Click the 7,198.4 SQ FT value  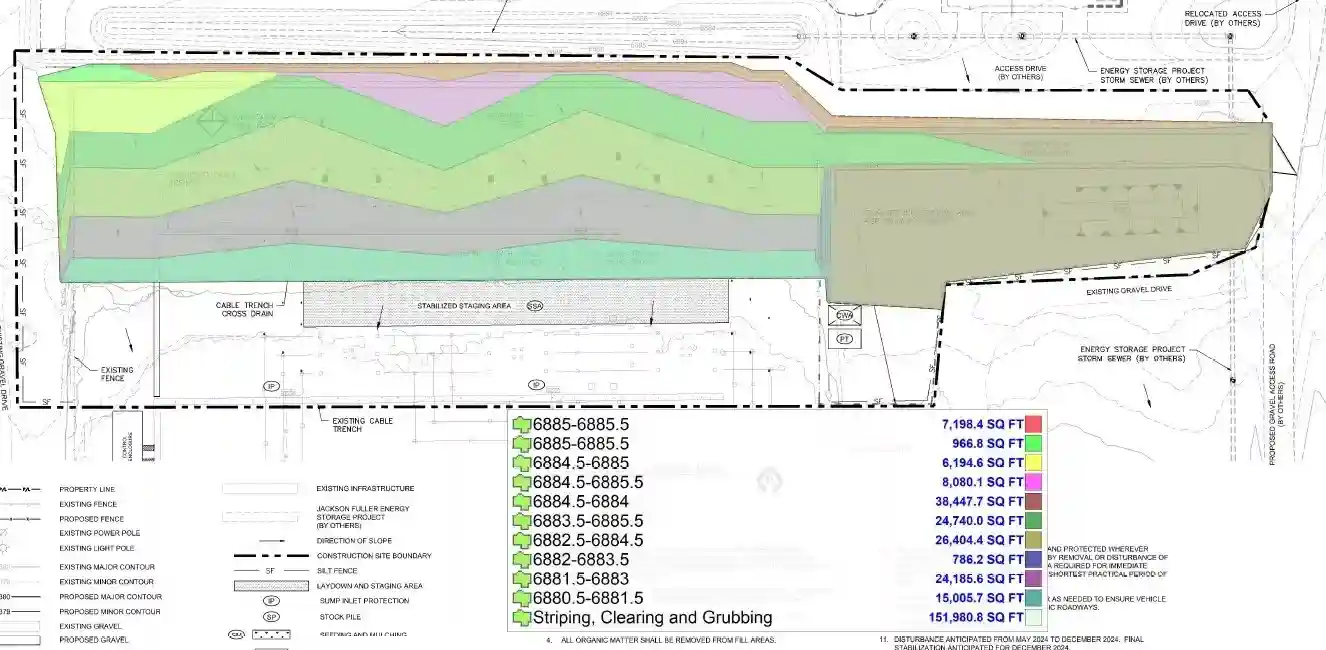point(982,424)
